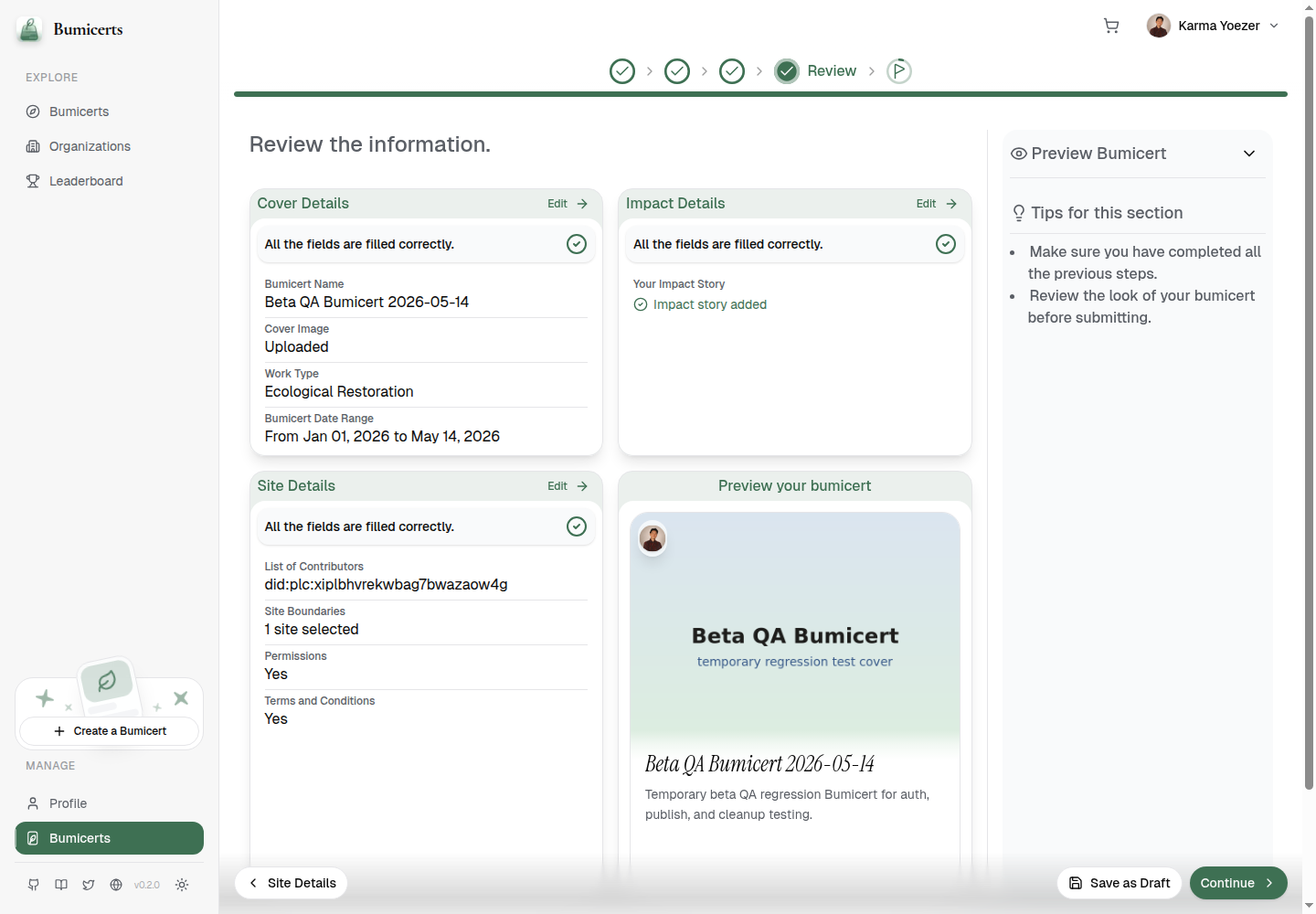
Task: Open the GitHub link icon
Action: coord(34,885)
